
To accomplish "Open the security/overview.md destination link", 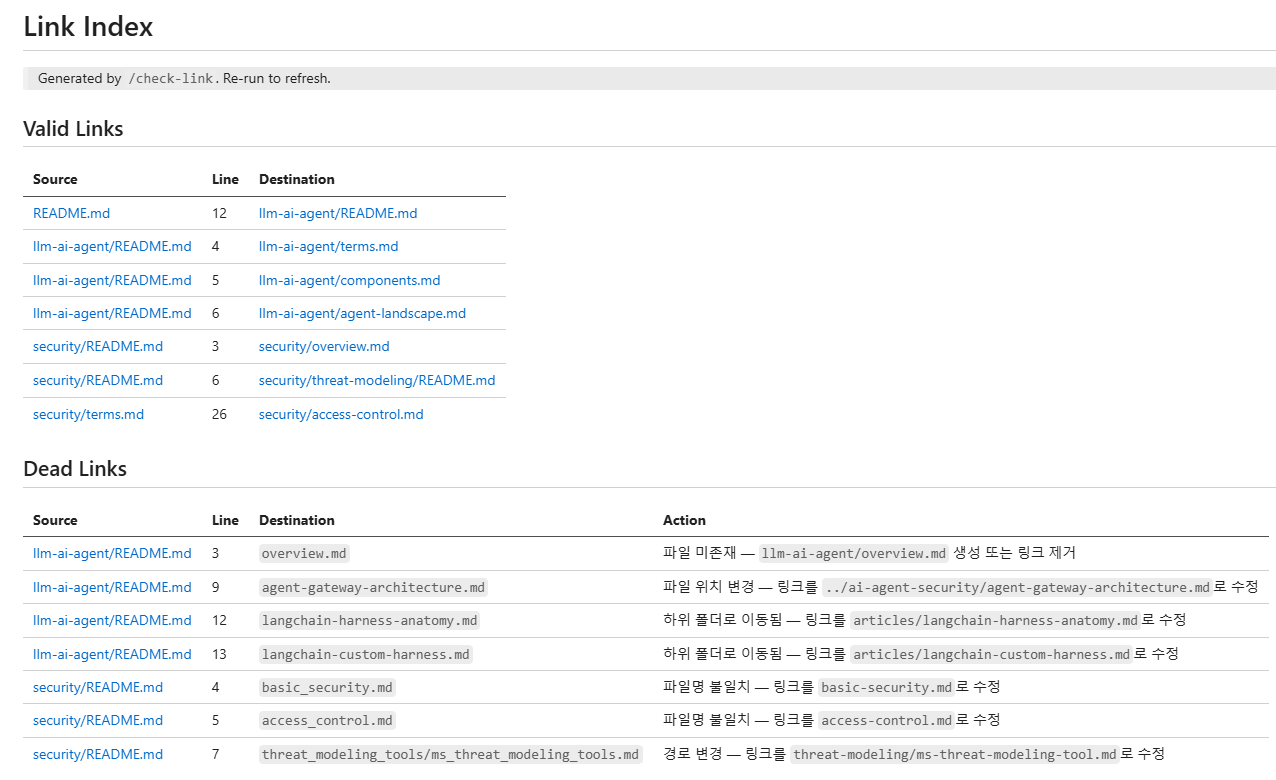I will [x=324, y=346].
